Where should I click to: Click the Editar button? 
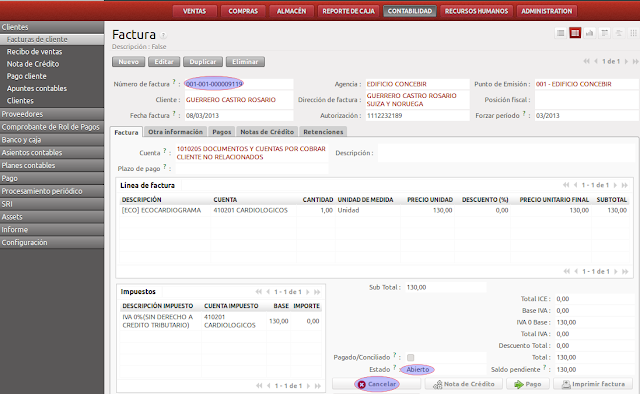164,62
